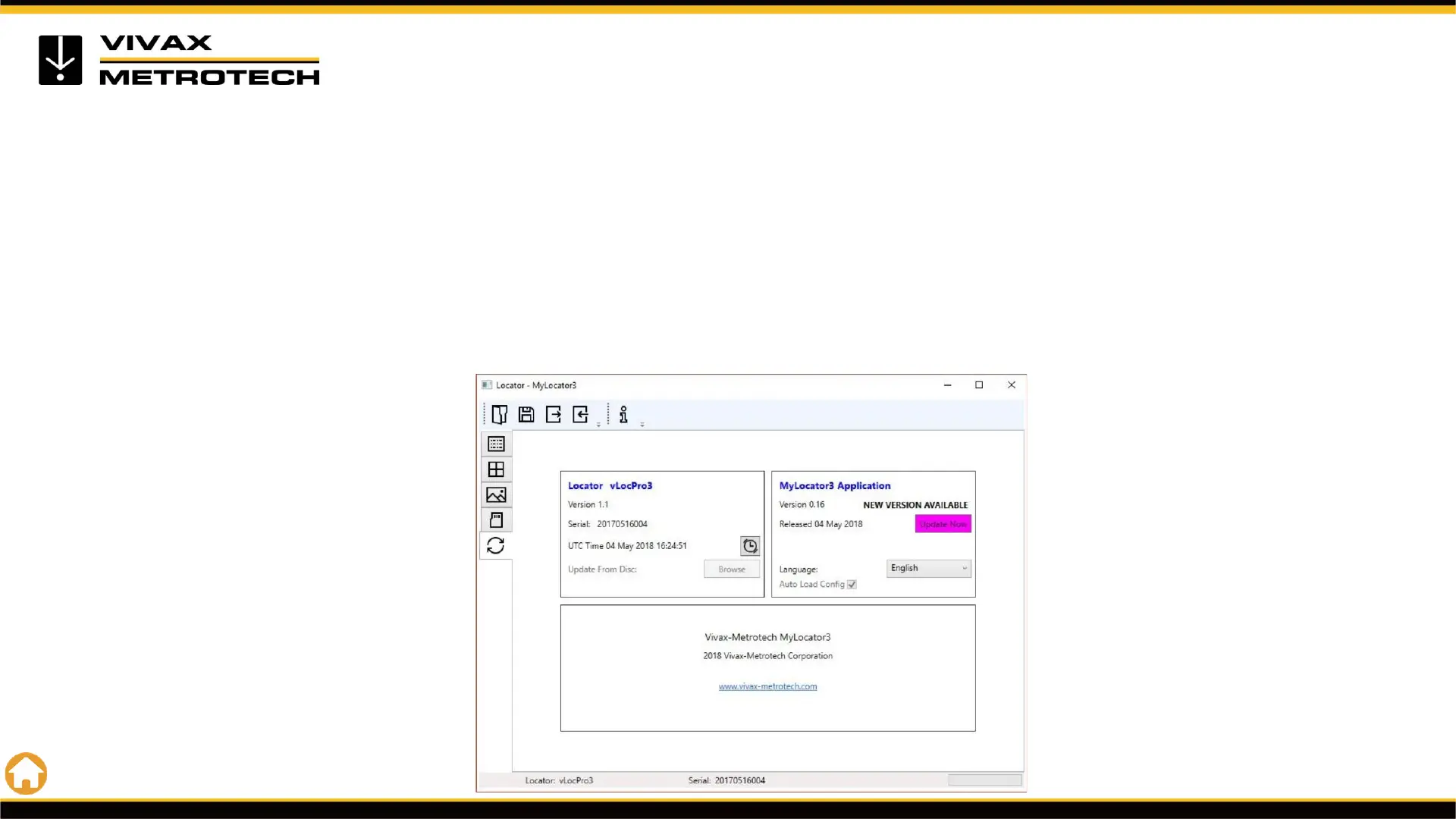Click the magenta Update Now button

tap(943, 524)
